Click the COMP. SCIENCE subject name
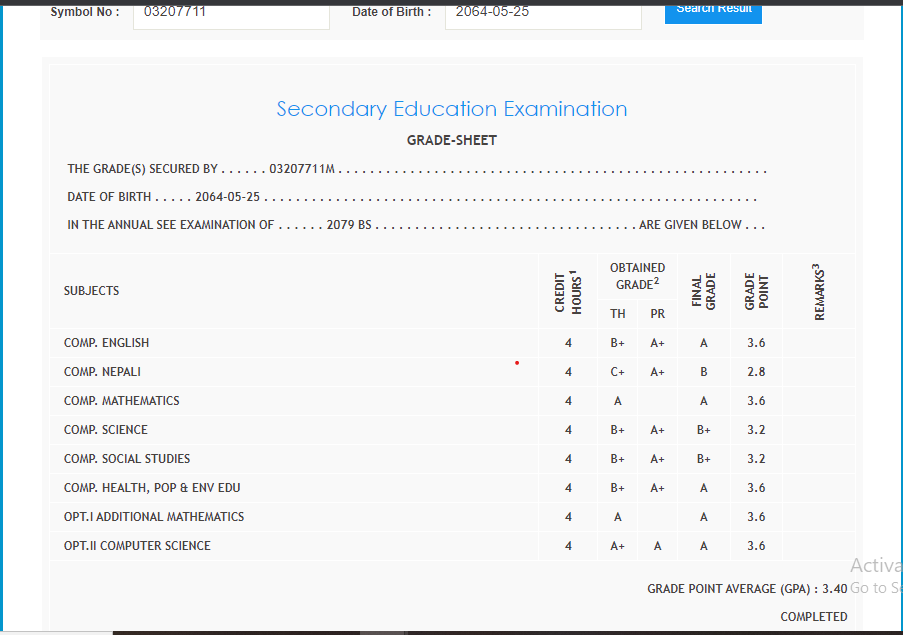The height and width of the screenshot is (635, 903). click(106, 430)
